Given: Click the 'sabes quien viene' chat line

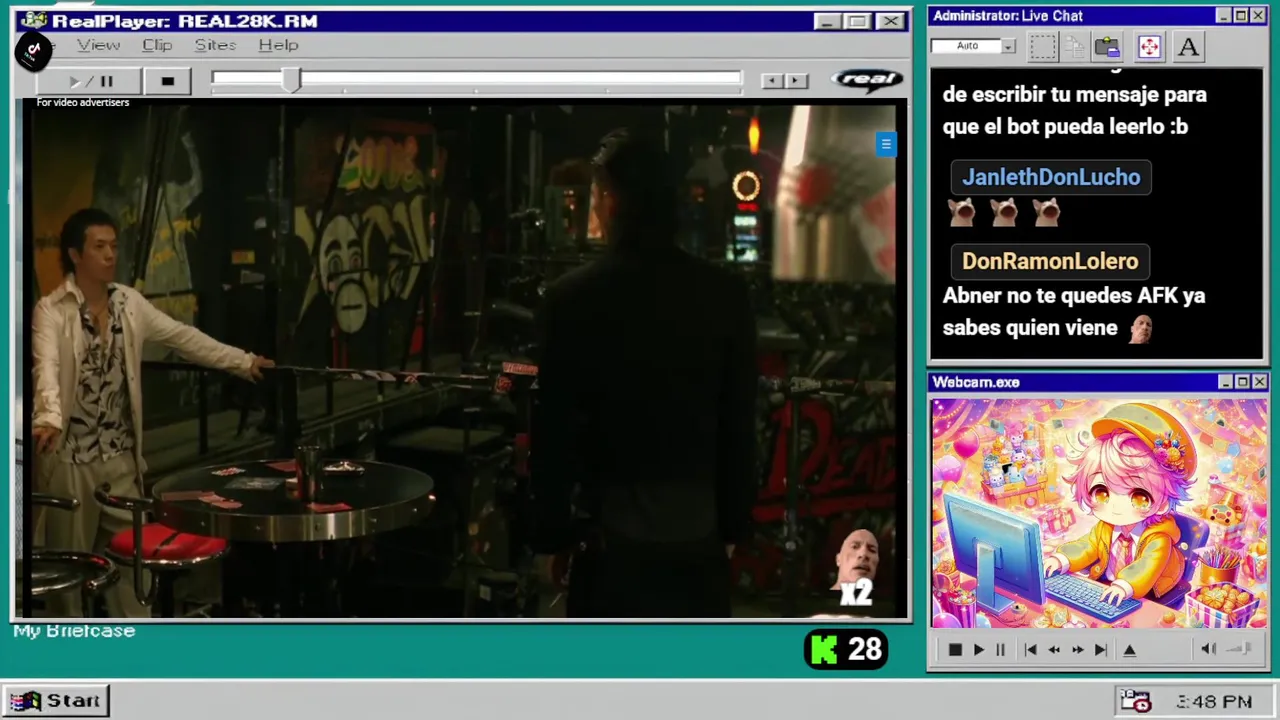Looking at the screenshot, I should pyautogui.click(x=1030, y=328).
